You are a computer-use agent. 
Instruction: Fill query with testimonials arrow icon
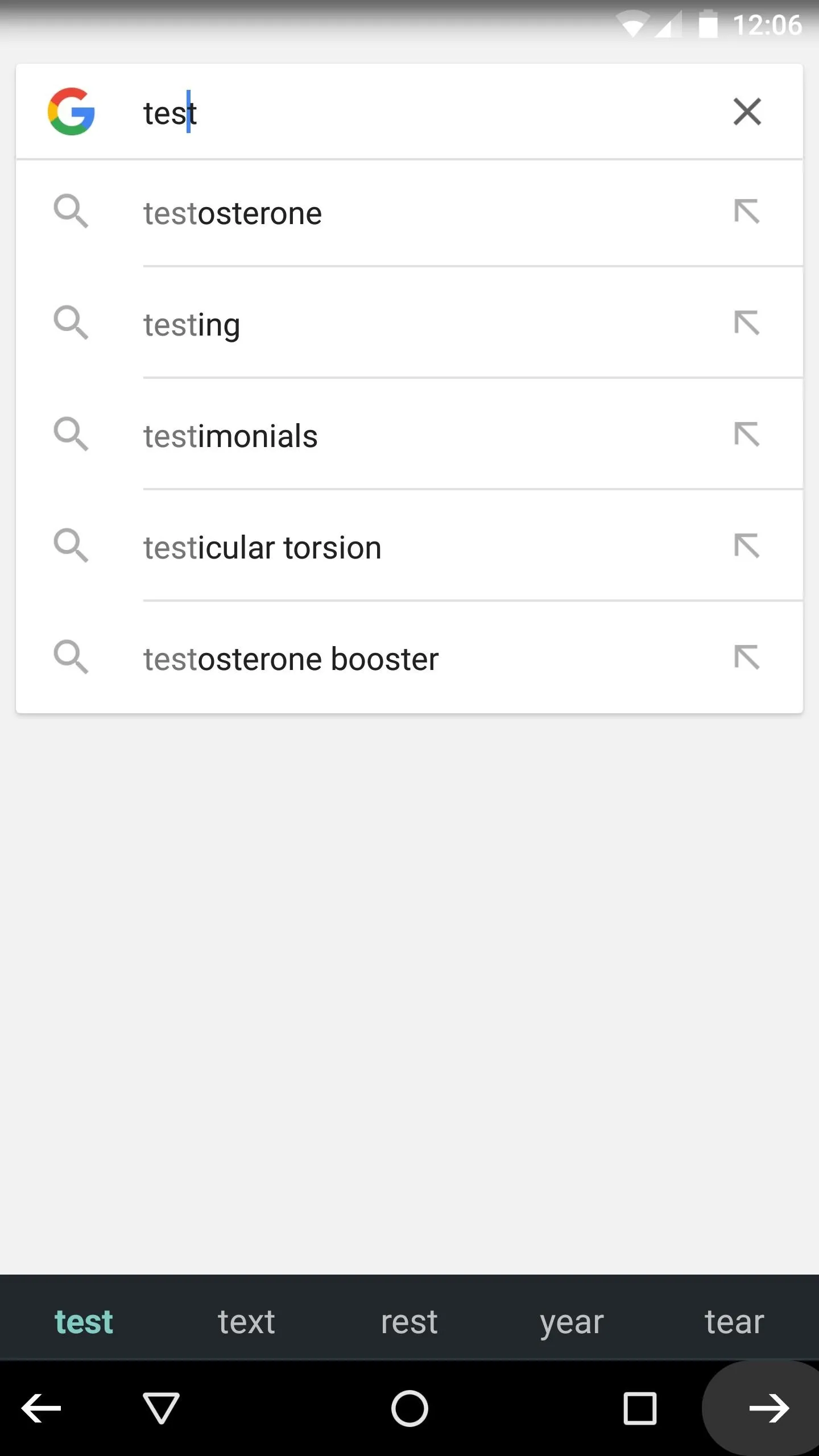pyautogui.click(x=747, y=435)
